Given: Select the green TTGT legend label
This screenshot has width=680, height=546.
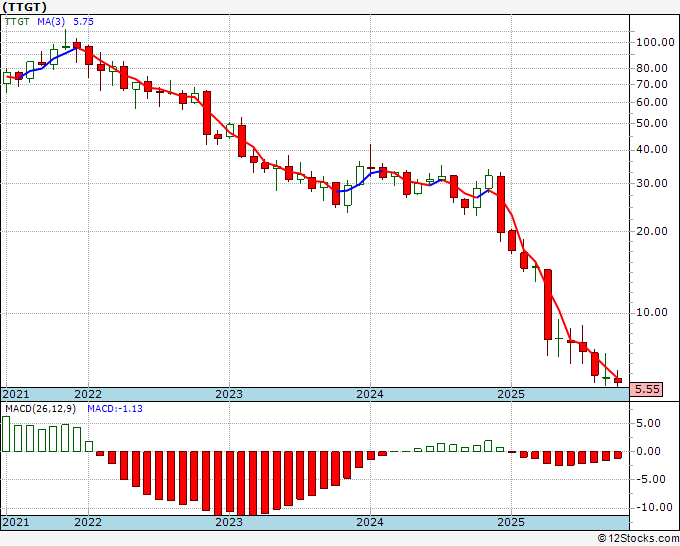Looking at the screenshot, I should tap(17, 22).
